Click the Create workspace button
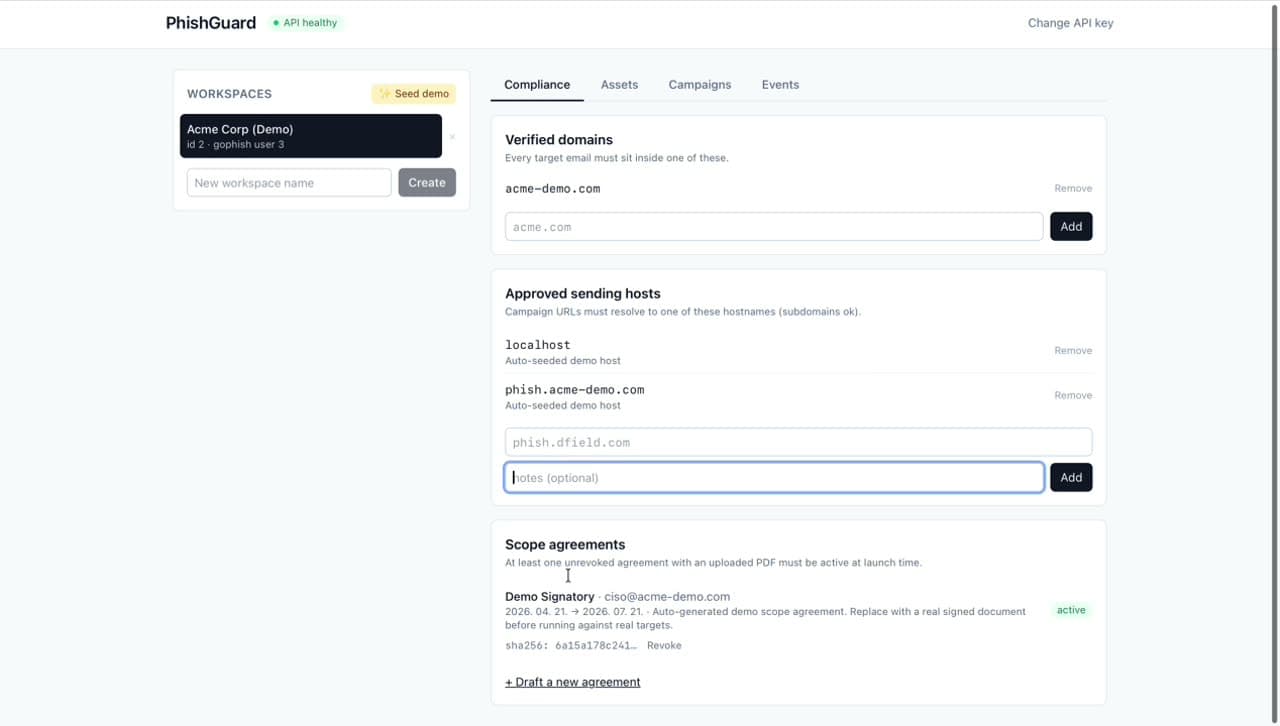This screenshot has width=1280, height=726. (x=427, y=183)
